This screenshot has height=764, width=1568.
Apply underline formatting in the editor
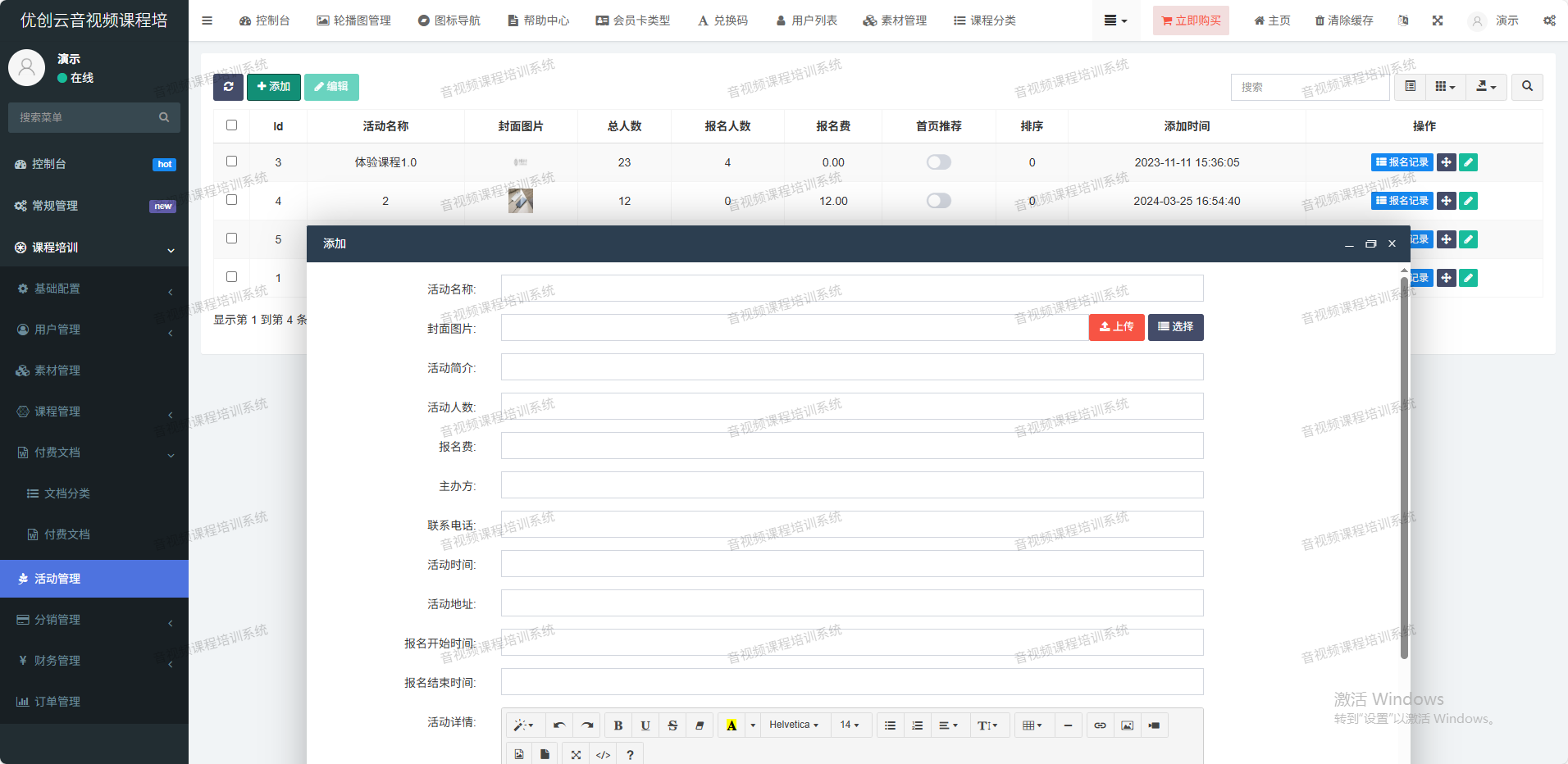coord(645,725)
